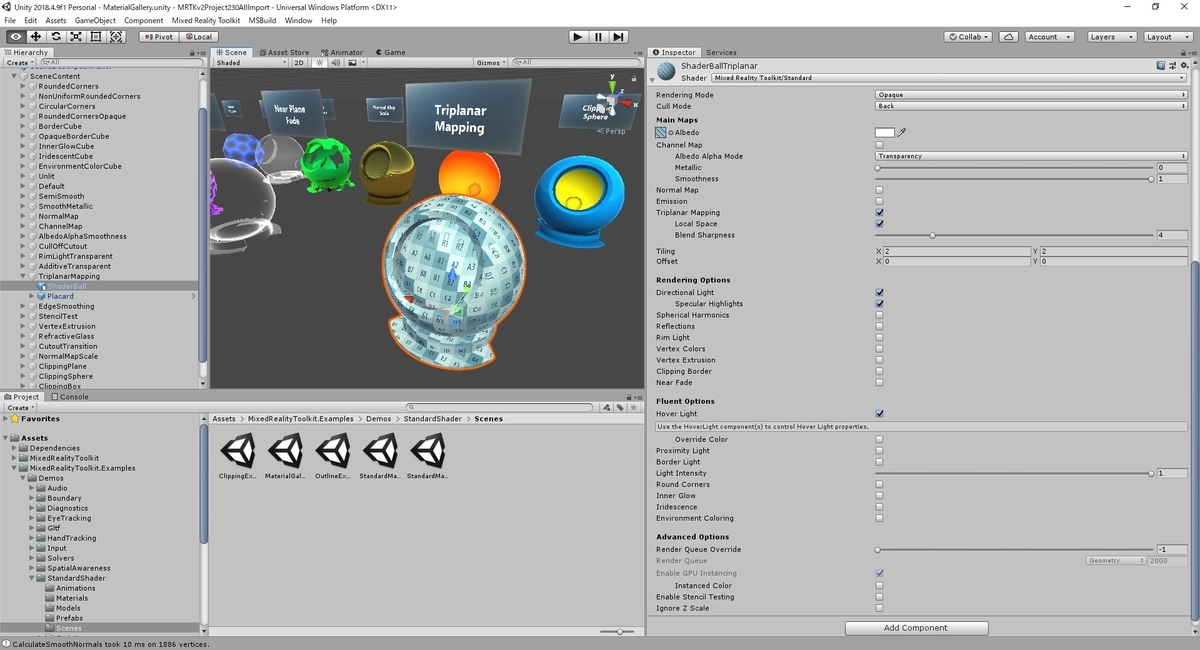Open material help reference icon

coord(1160,65)
